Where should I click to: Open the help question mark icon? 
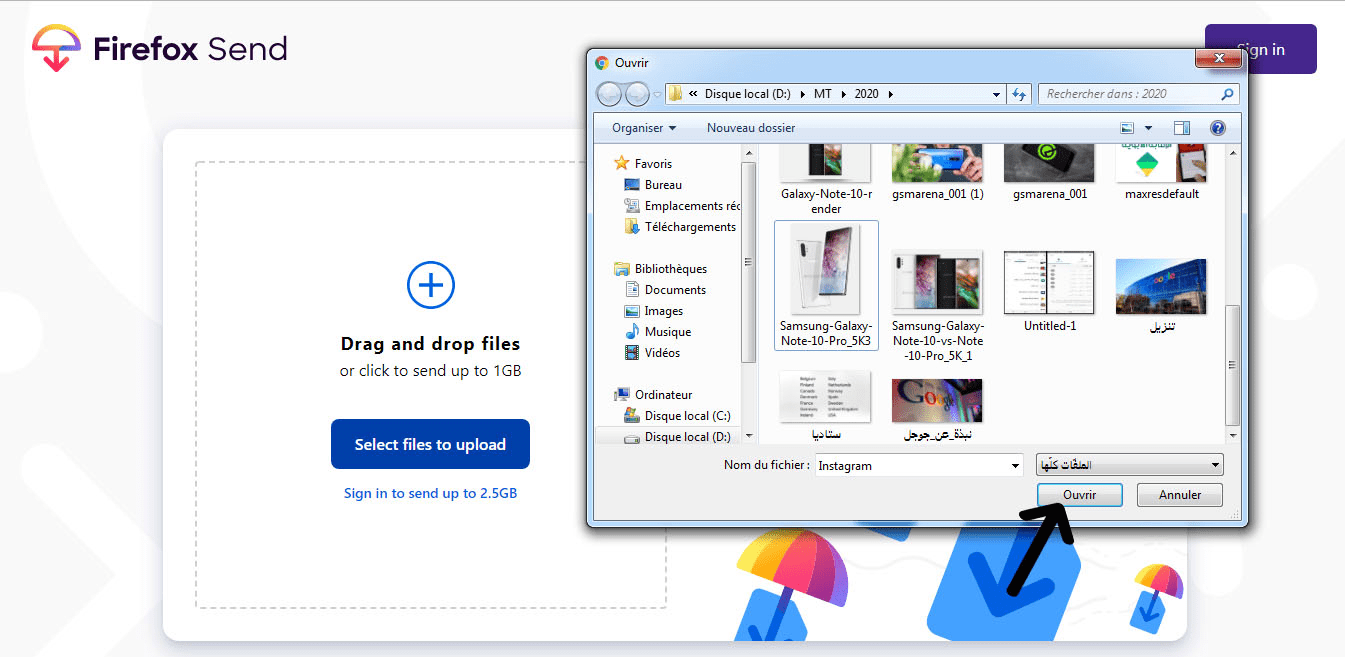click(1217, 128)
